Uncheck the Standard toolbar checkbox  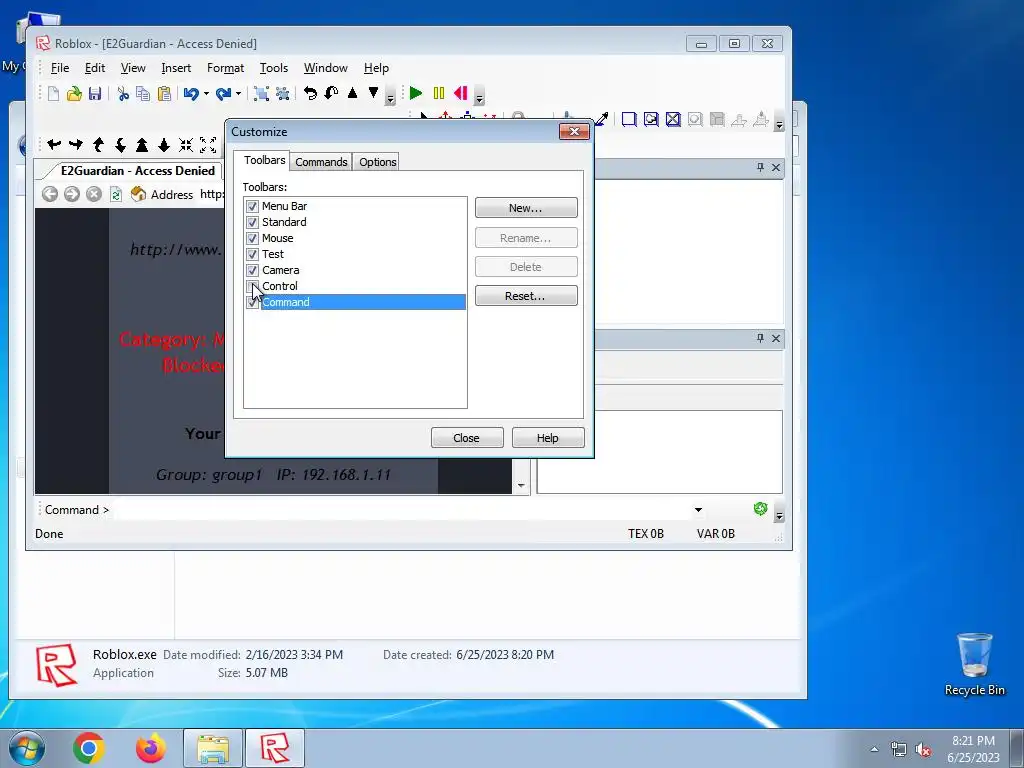point(252,222)
